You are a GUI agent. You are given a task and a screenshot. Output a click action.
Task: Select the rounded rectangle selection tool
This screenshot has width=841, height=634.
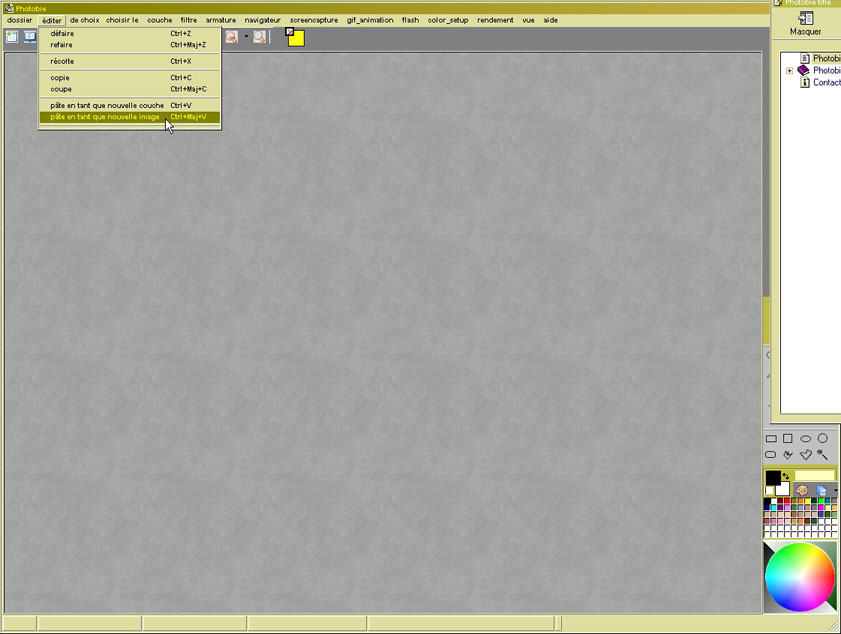[x=771, y=455]
